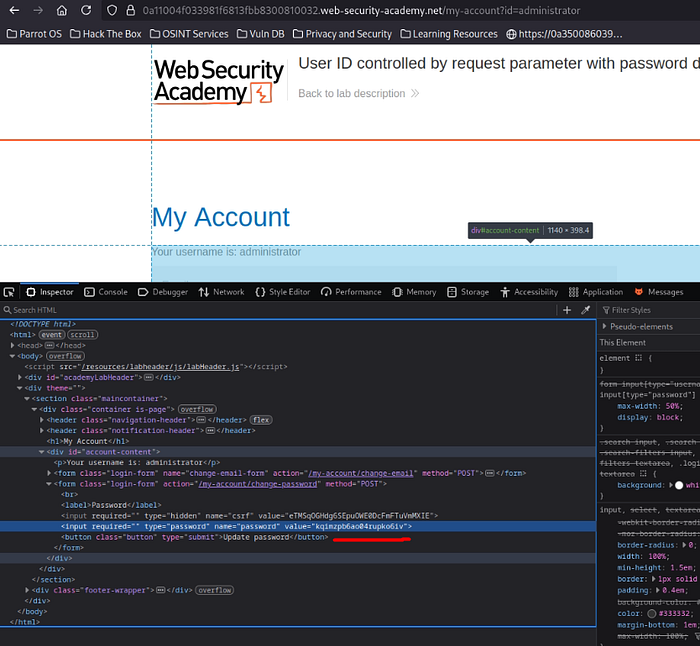
Task: Select the h1 My Account node
Action: pos(88,441)
